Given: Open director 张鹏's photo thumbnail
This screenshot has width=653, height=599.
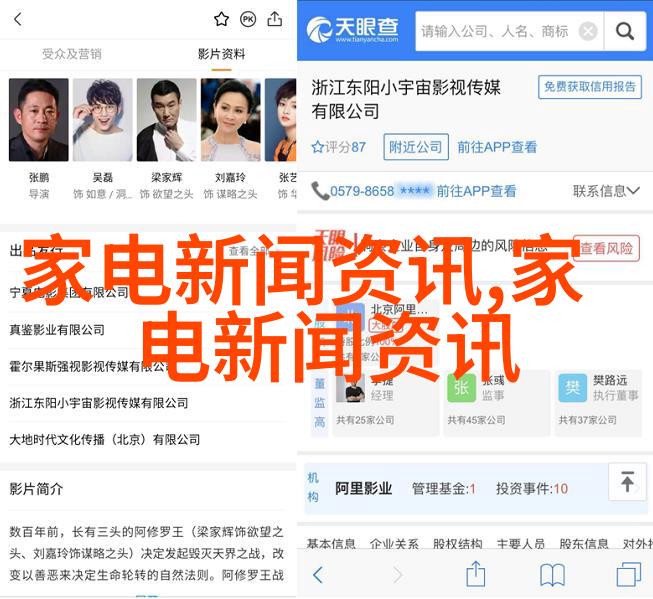Looking at the screenshot, I should click(x=39, y=120).
